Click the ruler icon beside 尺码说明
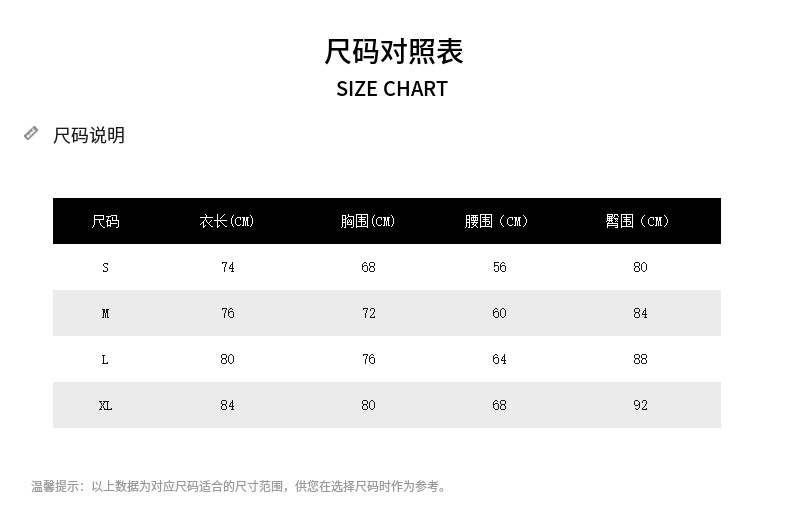The image size is (790, 532). (31, 133)
